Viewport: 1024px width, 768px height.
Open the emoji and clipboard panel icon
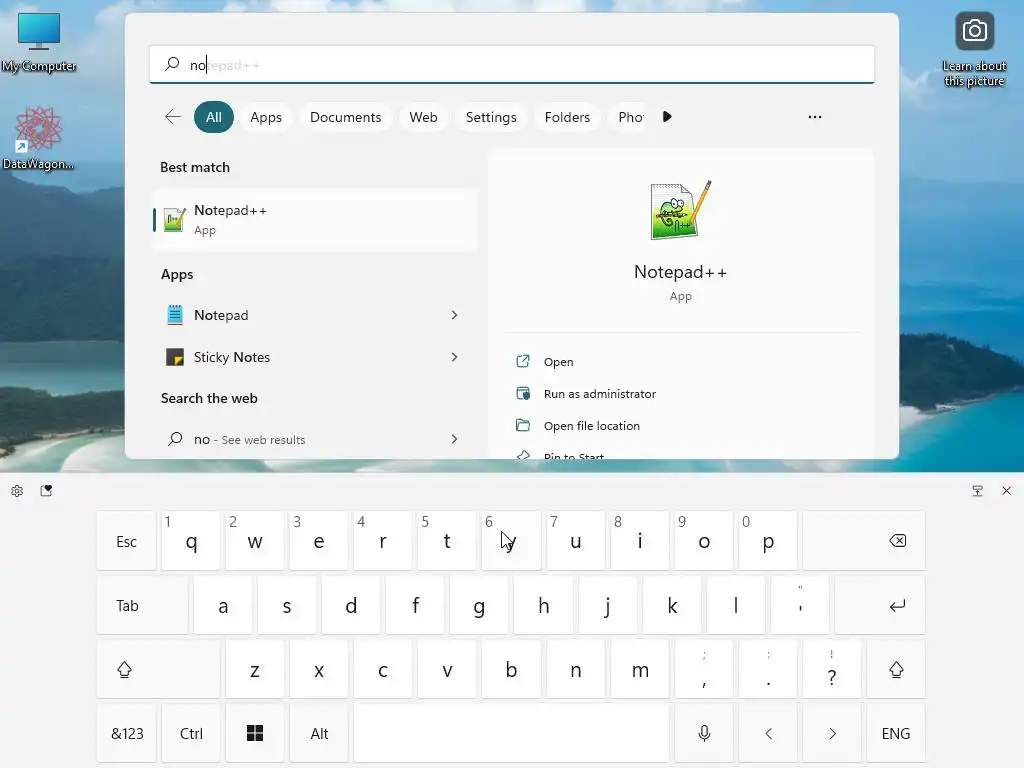[x=46, y=490]
